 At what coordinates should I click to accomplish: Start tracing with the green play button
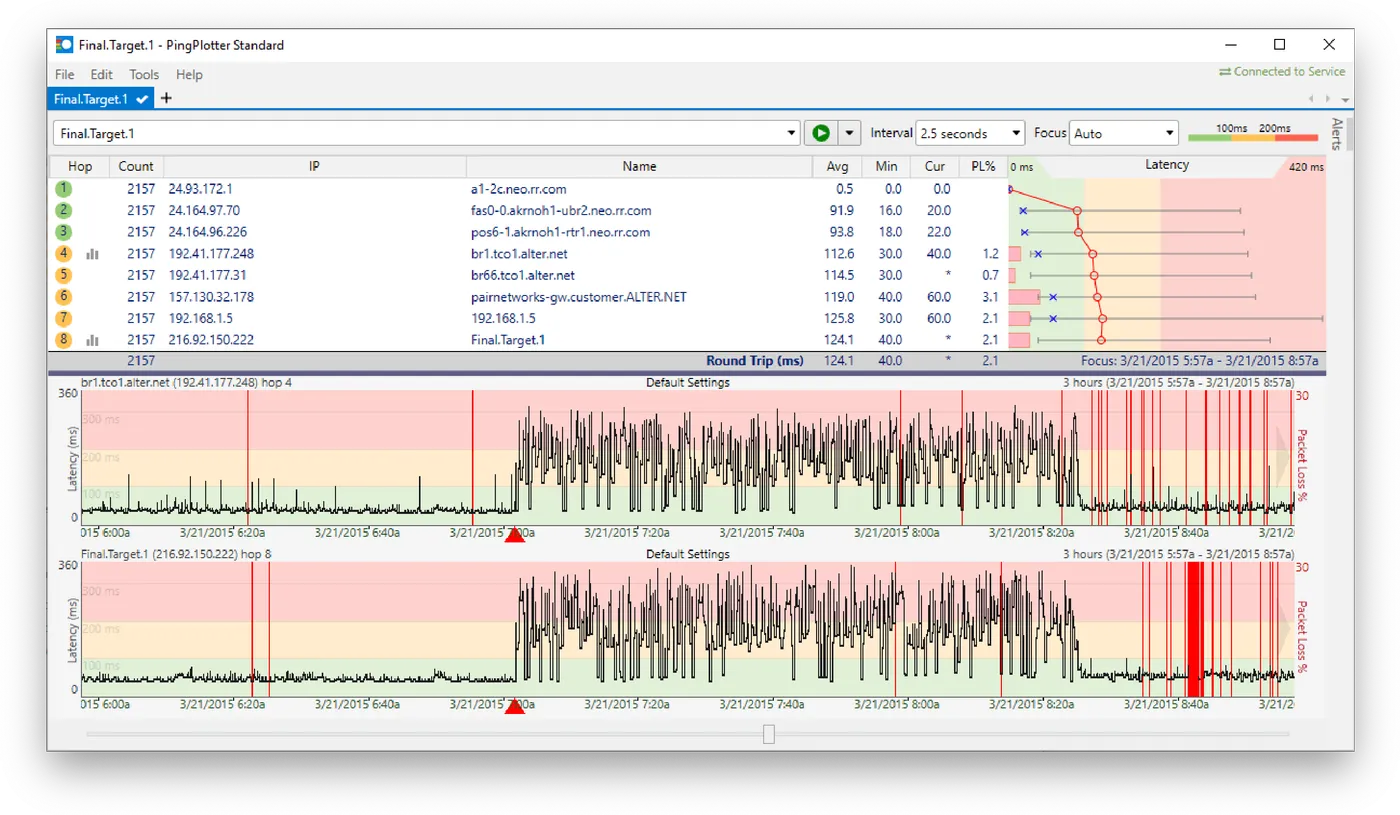click(x=821, y=133)
